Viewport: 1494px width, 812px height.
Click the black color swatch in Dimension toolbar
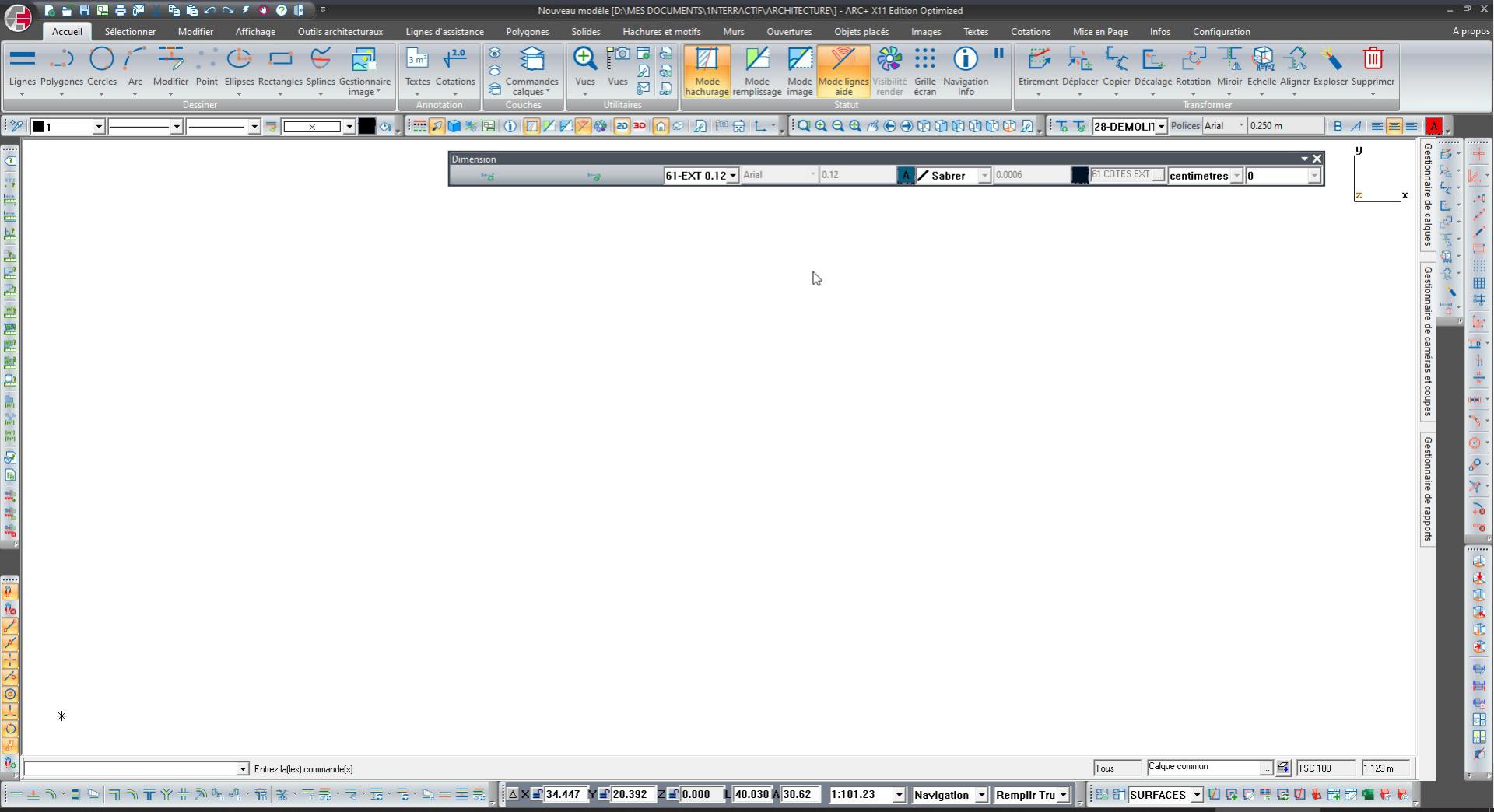[1079, 176]
